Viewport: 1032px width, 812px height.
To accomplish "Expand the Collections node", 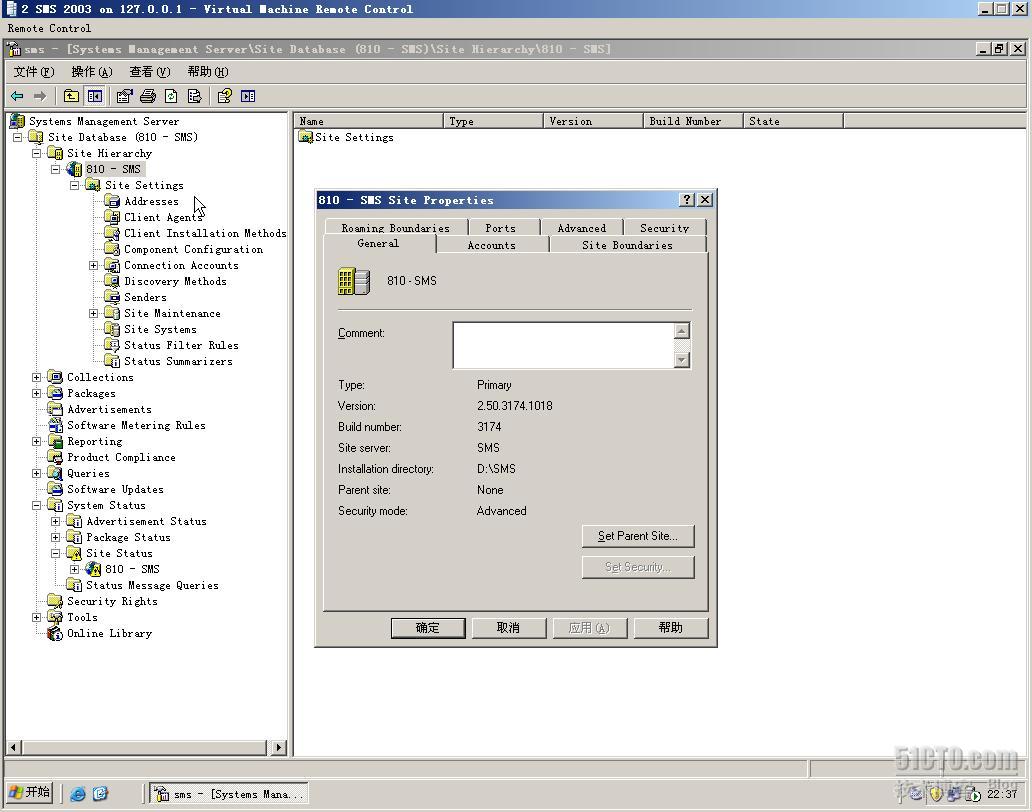I will pyautogui.click(x=37, y=377).
